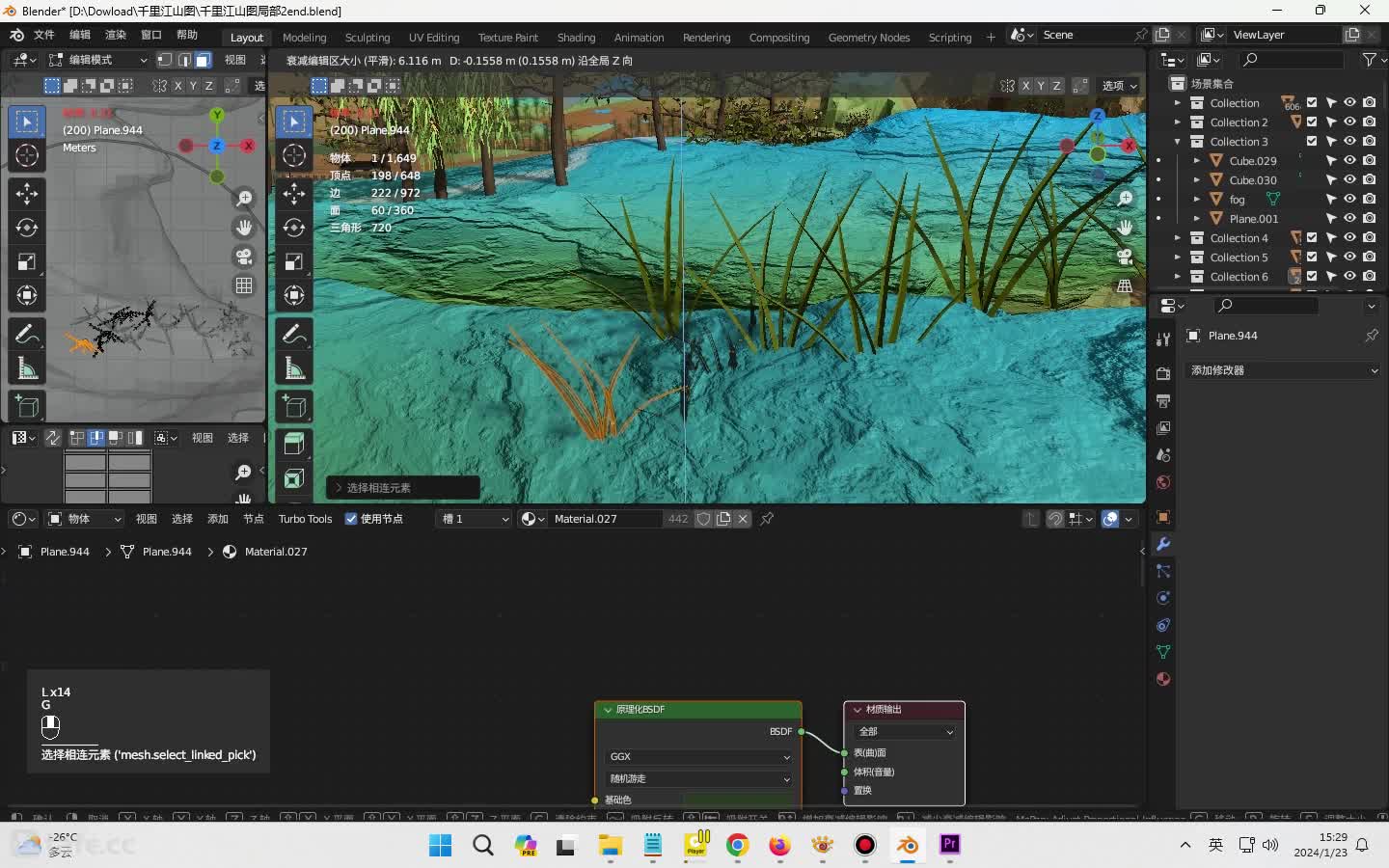Screen dimensions: 1389x868
Task: Open Adobe Premiere from the taskbar
Action: 950,845
